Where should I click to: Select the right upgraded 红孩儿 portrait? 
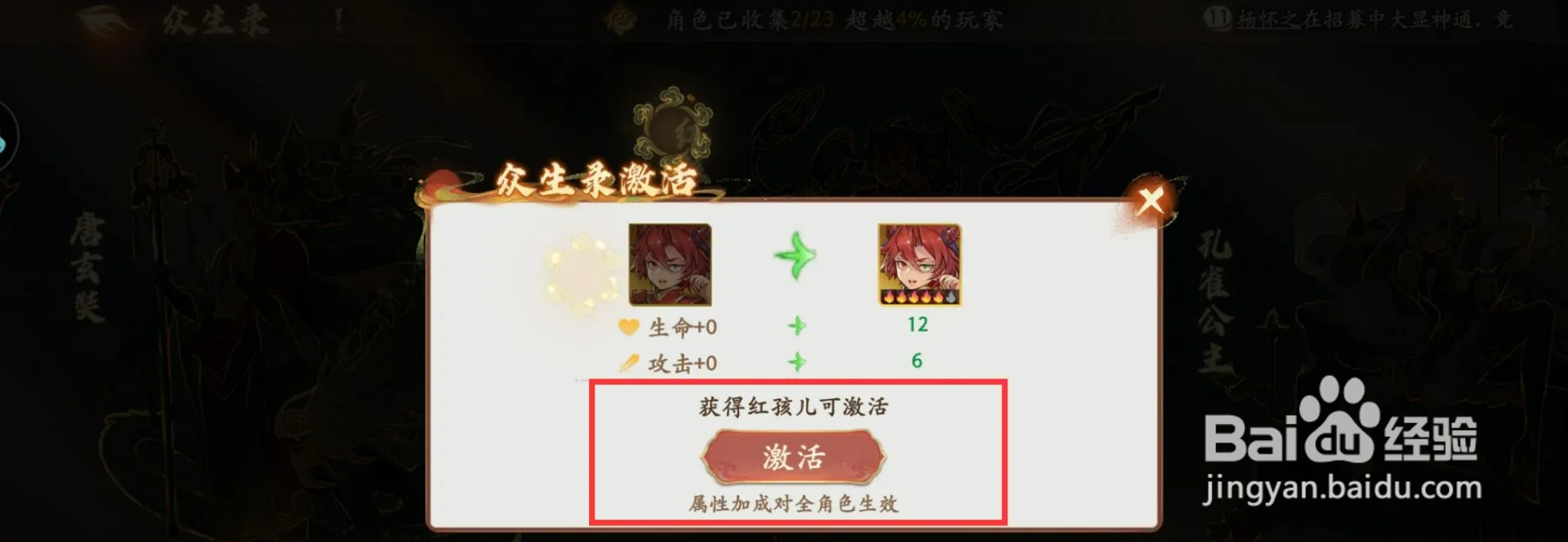tap(919, 265)
